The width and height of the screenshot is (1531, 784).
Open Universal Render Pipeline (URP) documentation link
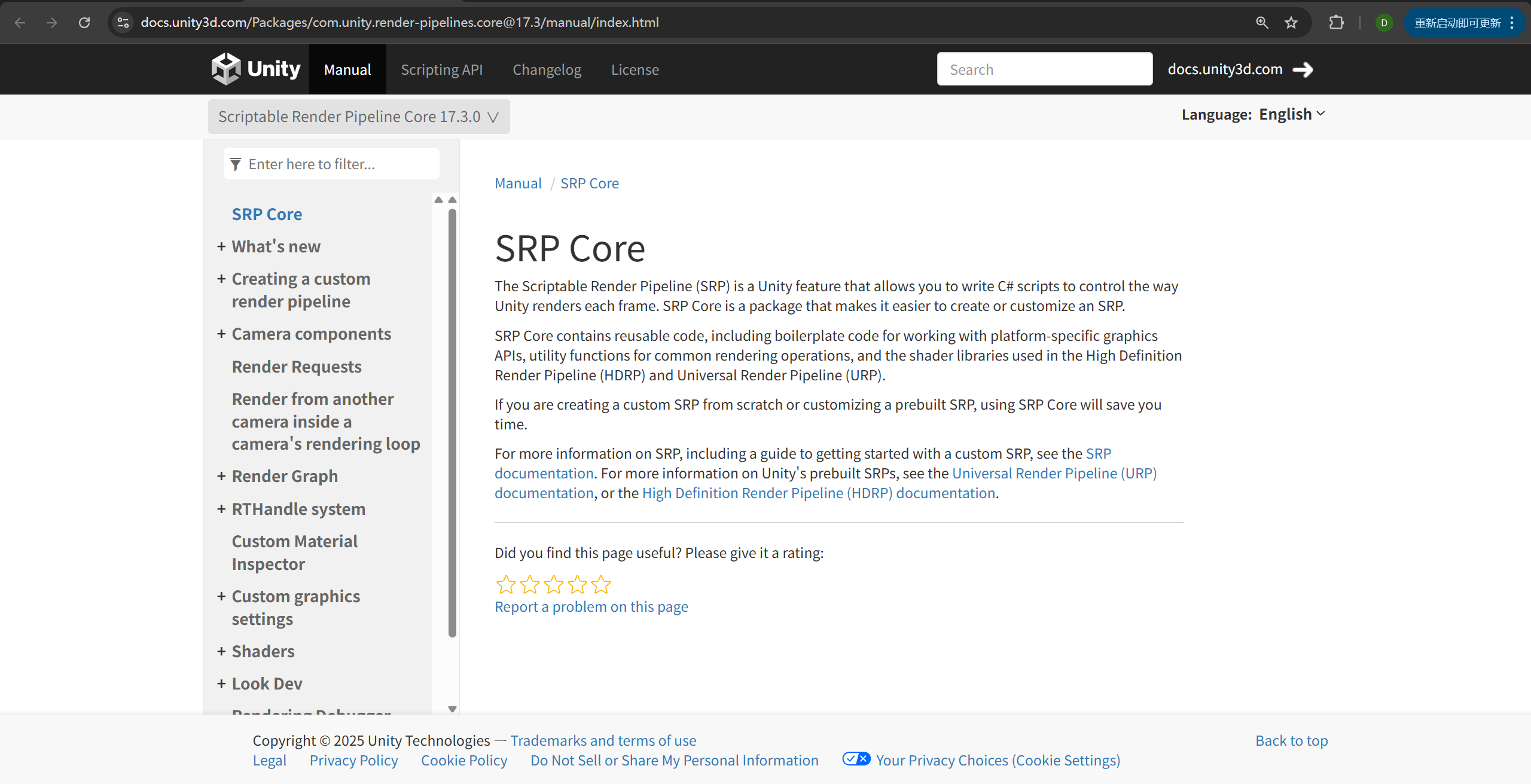(x=1054, y=473)
